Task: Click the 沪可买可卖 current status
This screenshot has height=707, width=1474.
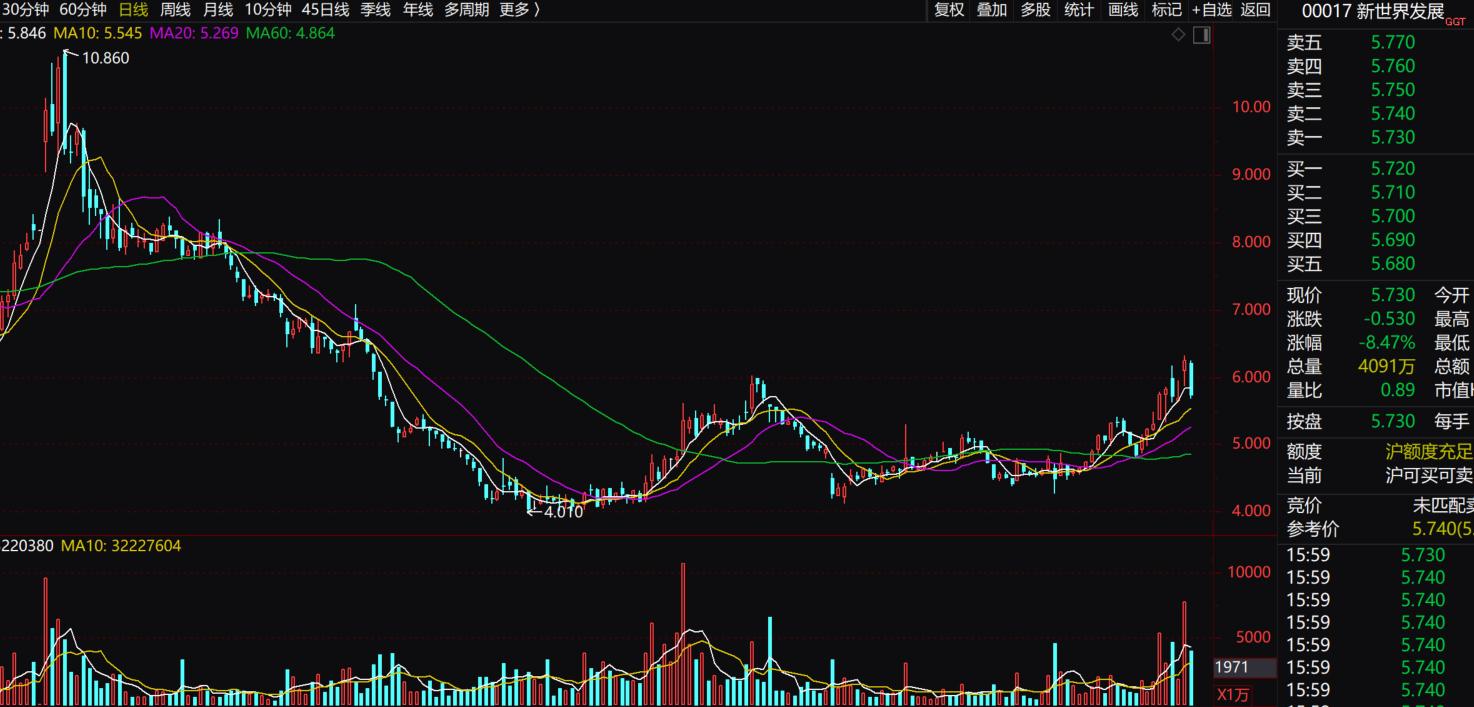Action: (1428, 476)
